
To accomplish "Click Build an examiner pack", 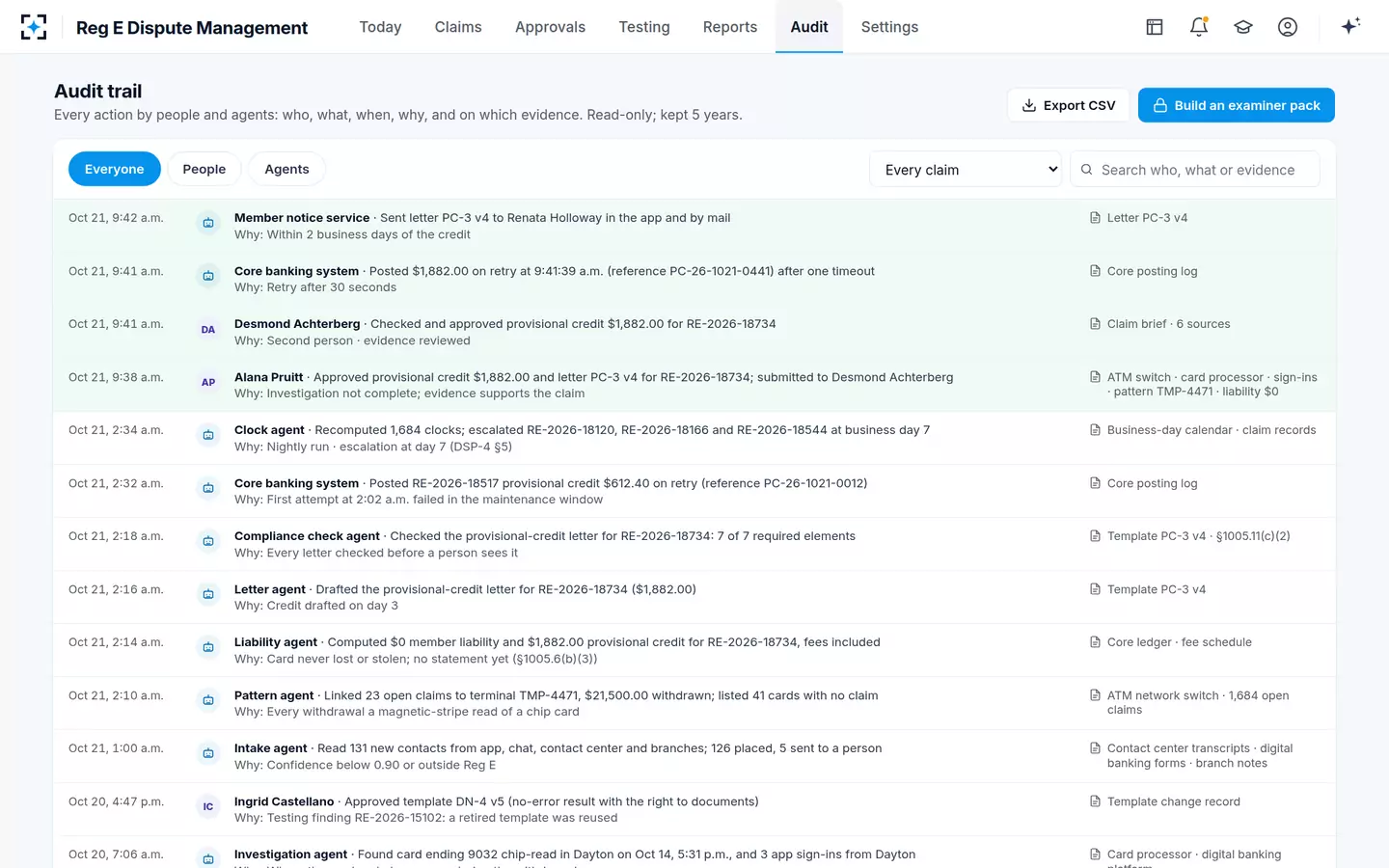I will [1237, 105].
